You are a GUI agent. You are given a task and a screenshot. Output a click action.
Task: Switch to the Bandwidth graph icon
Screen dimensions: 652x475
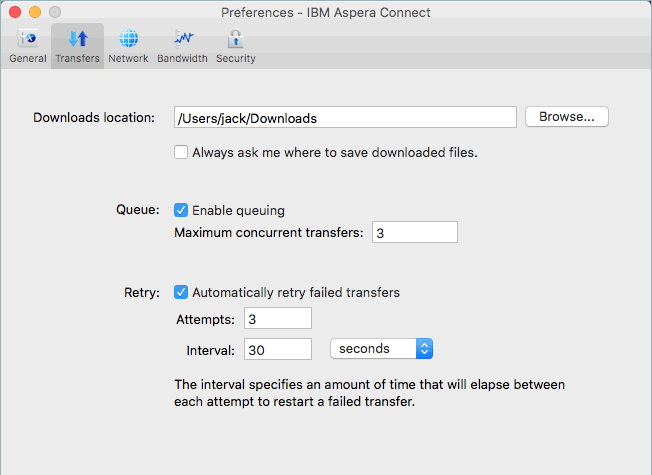tap(183, 39)
